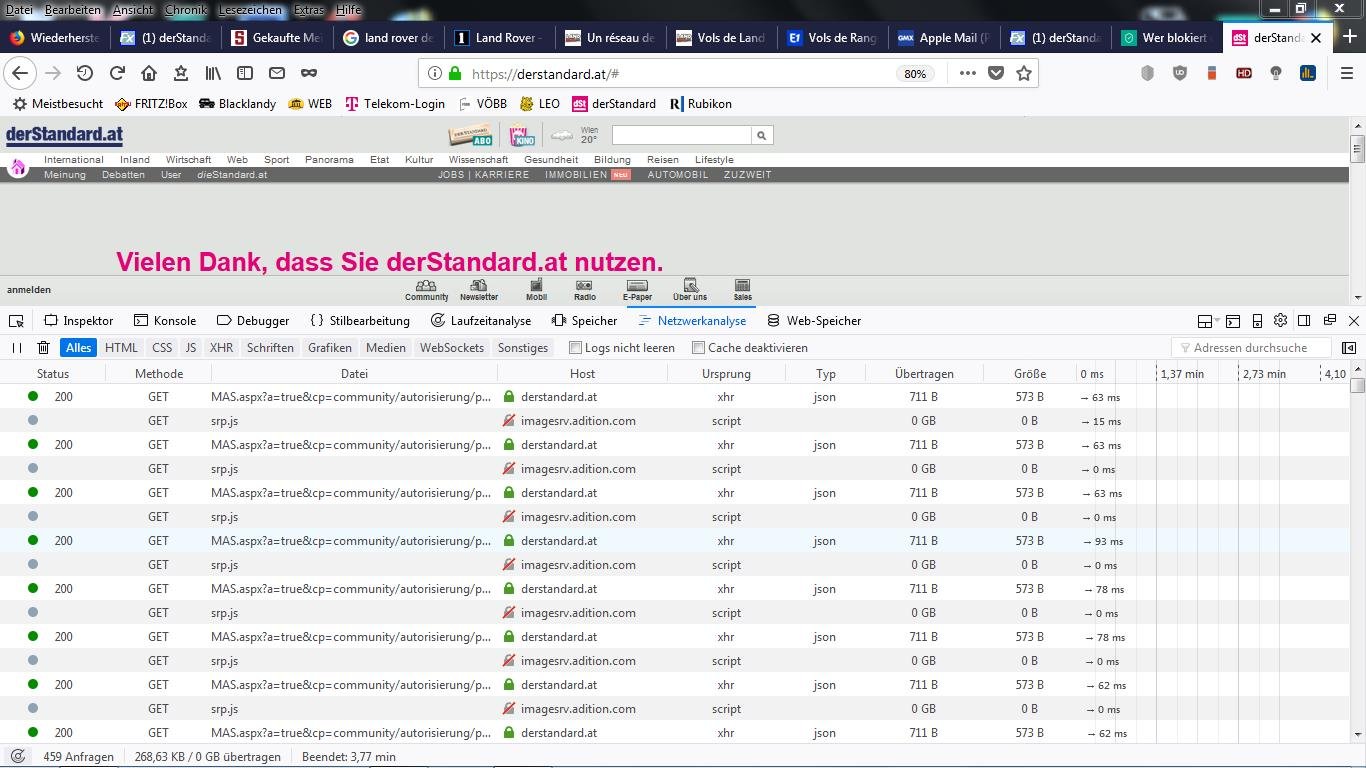The image size is (1366, 768).
Task: Click the Firefox home button
Action: pyautogui.click(x=149, y=73)
